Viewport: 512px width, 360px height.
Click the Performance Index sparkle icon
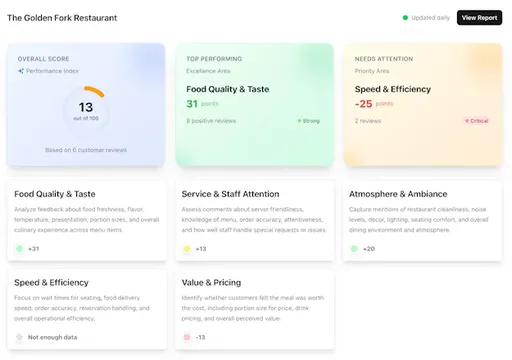click(21, 71)
